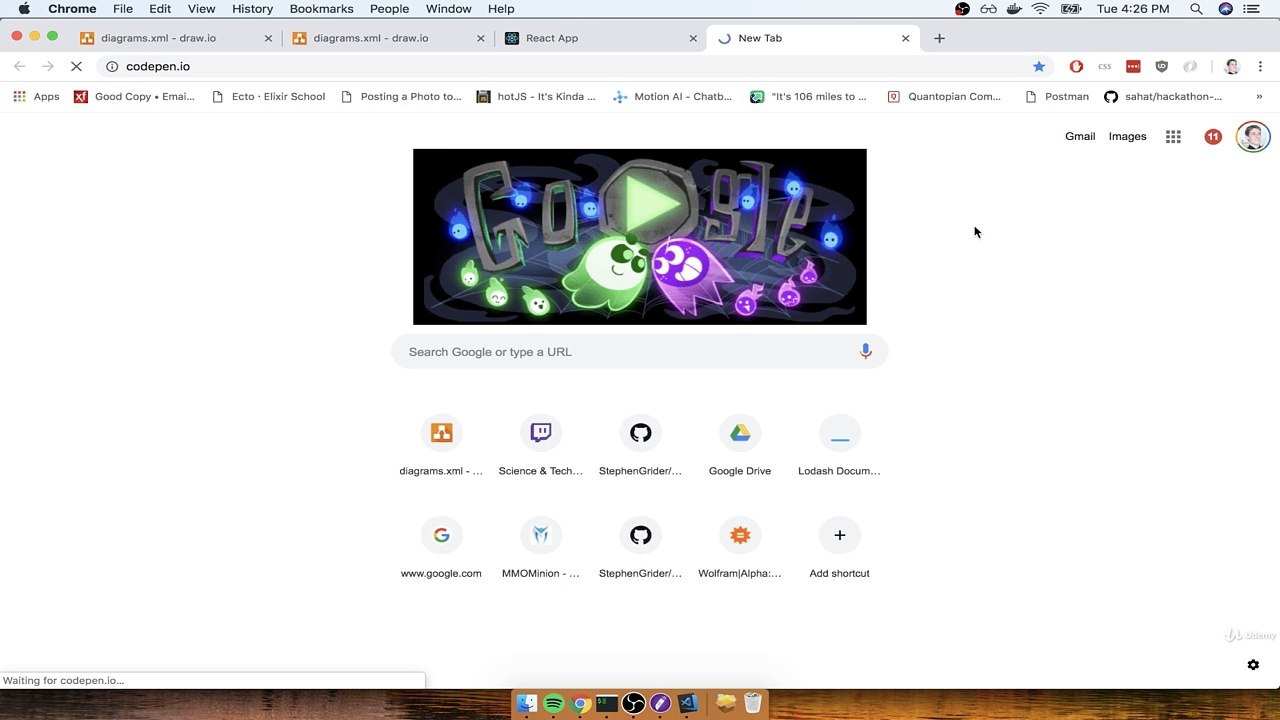Open the Google apps grid

click(x=1173, y=137)
